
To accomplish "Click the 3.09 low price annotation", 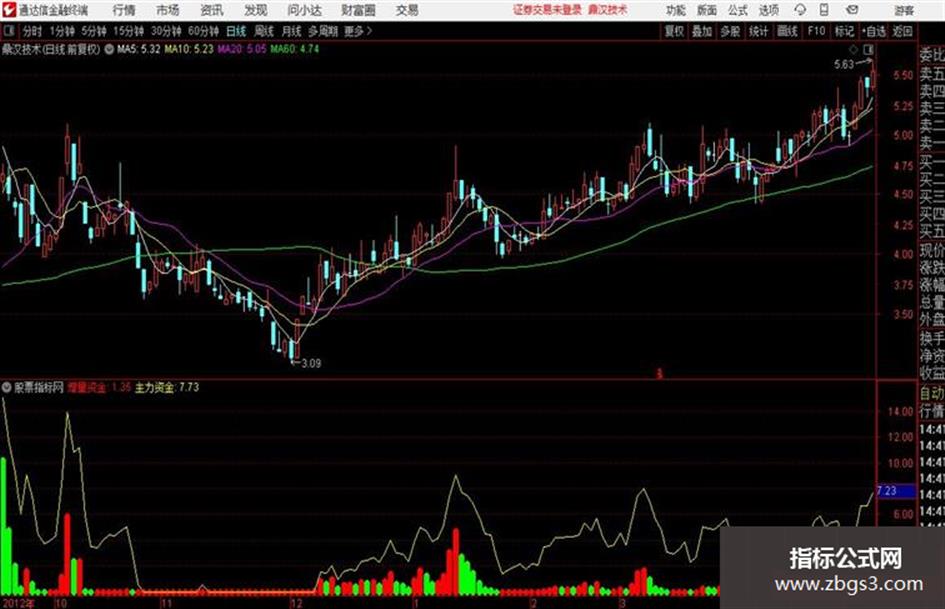I will (x=311, y=364).
